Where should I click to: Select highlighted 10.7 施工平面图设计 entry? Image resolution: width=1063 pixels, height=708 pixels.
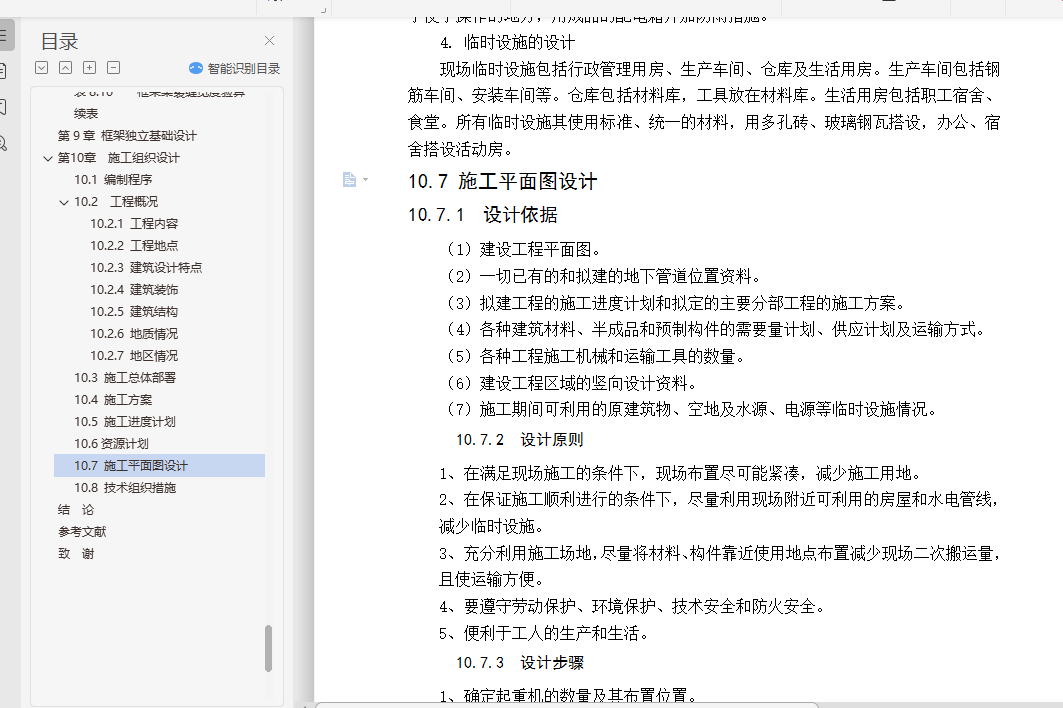[159, 466]
